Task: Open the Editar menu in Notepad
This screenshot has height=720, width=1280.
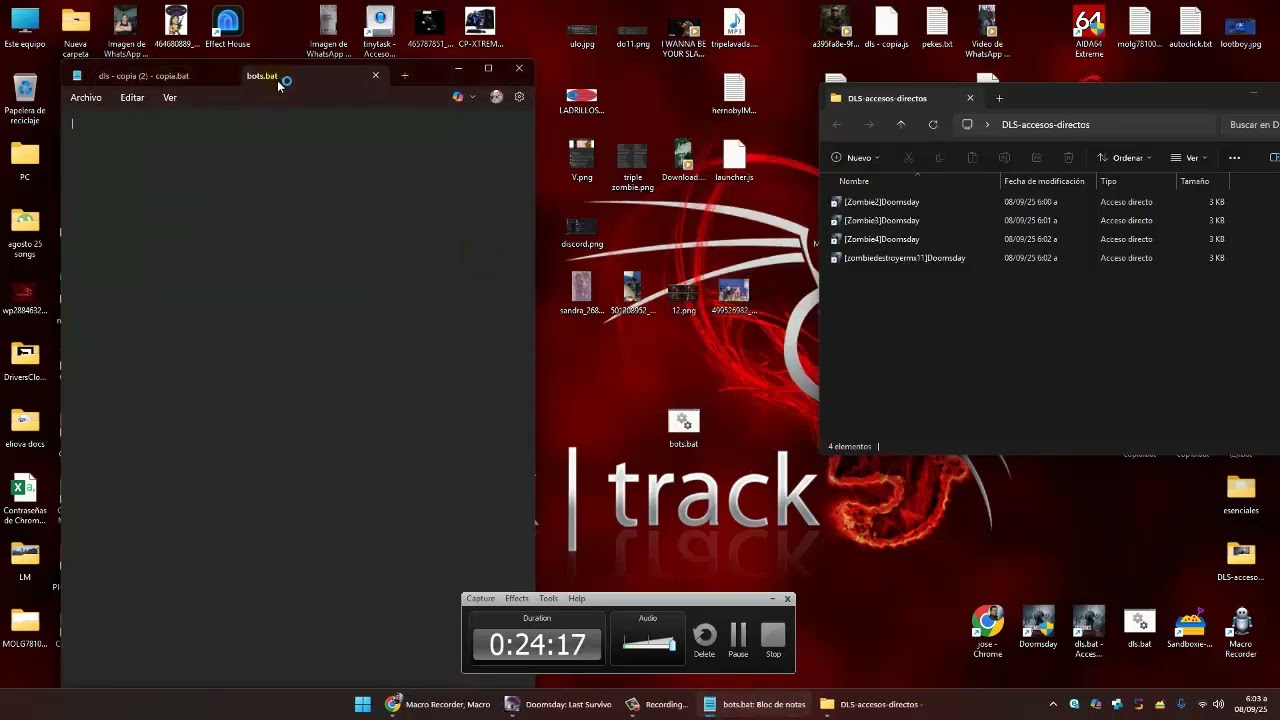Action: coord(132,97)
